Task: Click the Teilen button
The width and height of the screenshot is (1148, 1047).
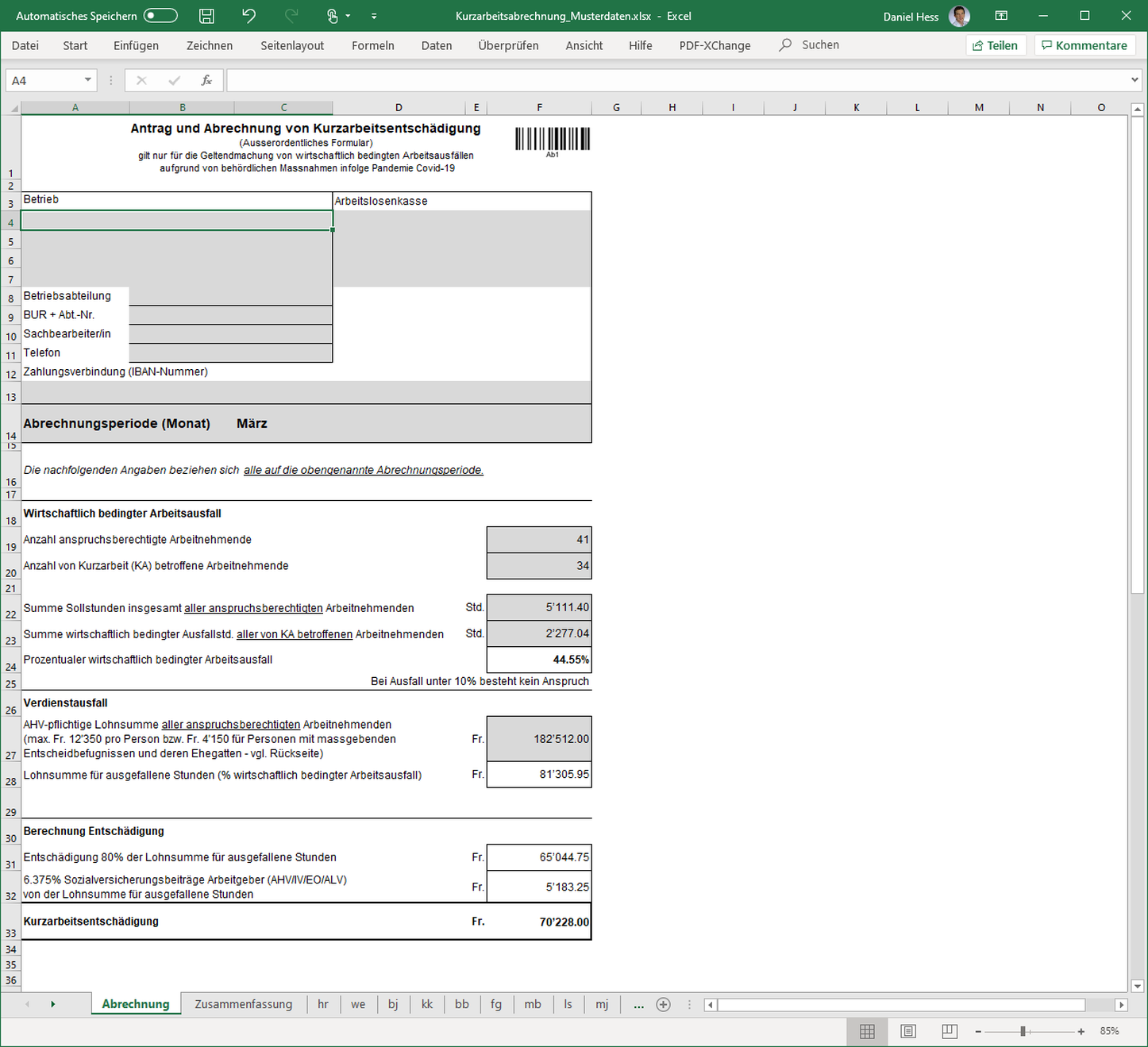Action: tap(996, 46)
